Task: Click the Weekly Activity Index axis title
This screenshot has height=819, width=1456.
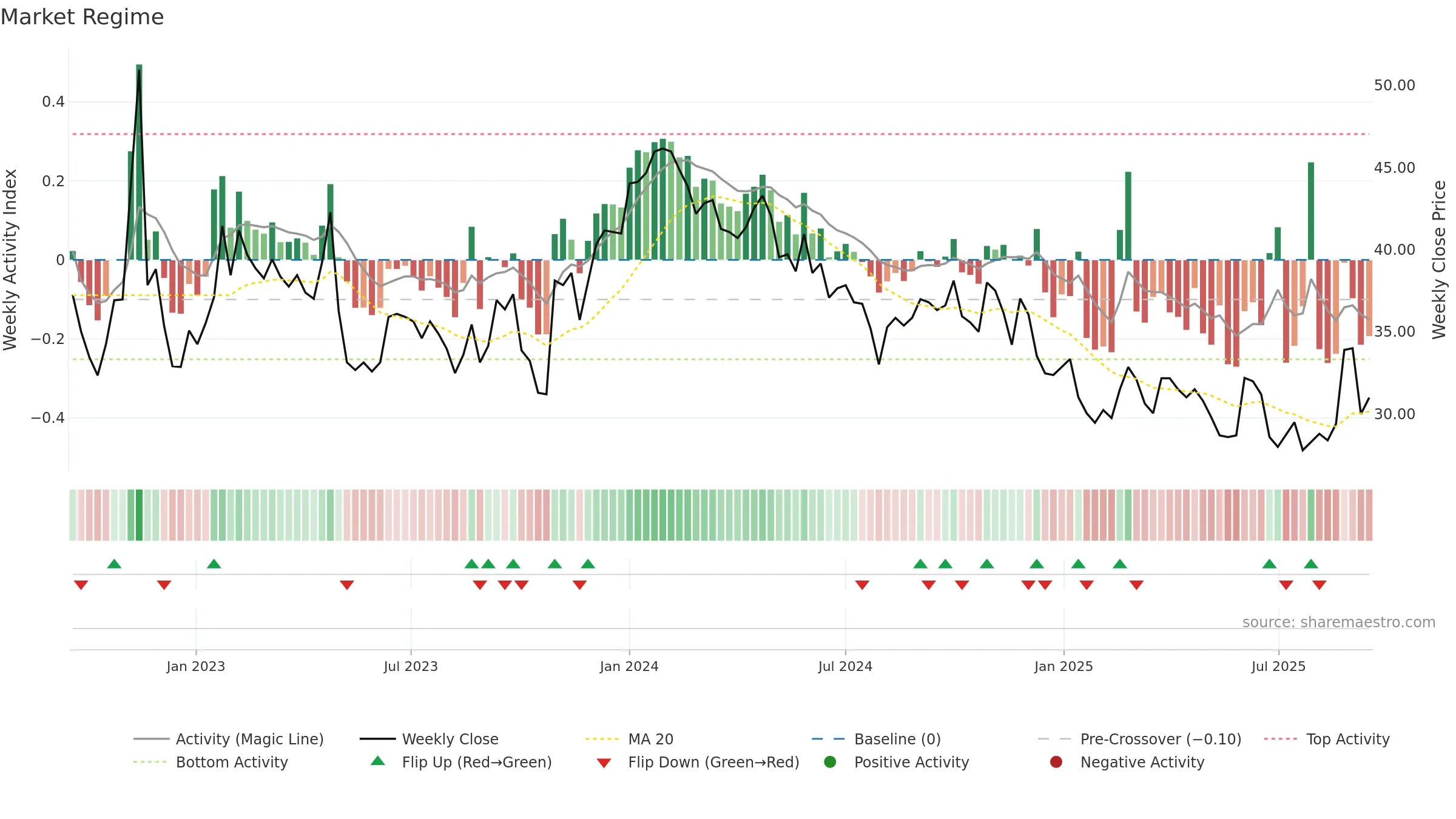Action: click(x=10, y=260)
